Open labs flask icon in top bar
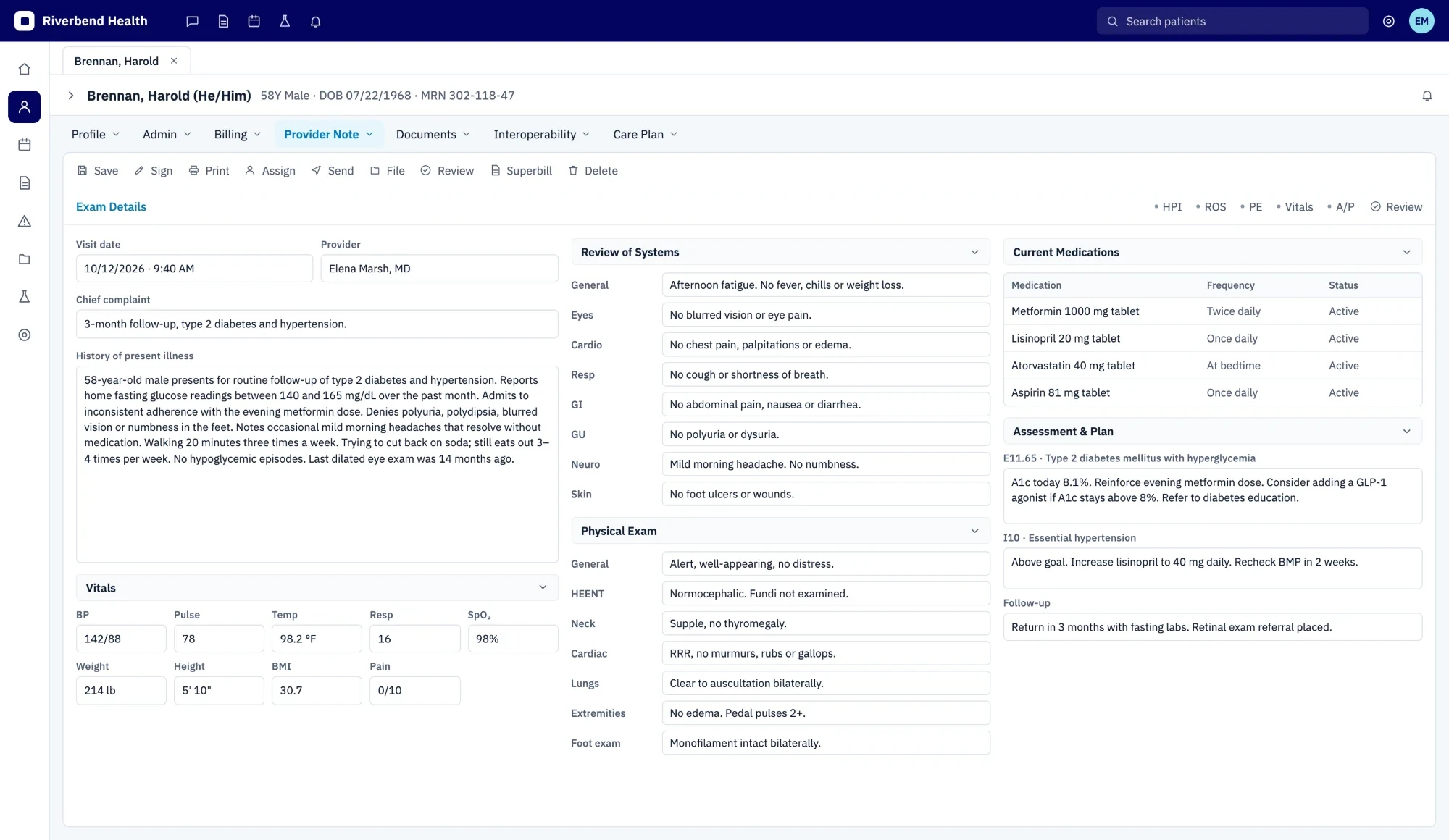This screenshot has width=1449, height=840. (x=285, y=22)
